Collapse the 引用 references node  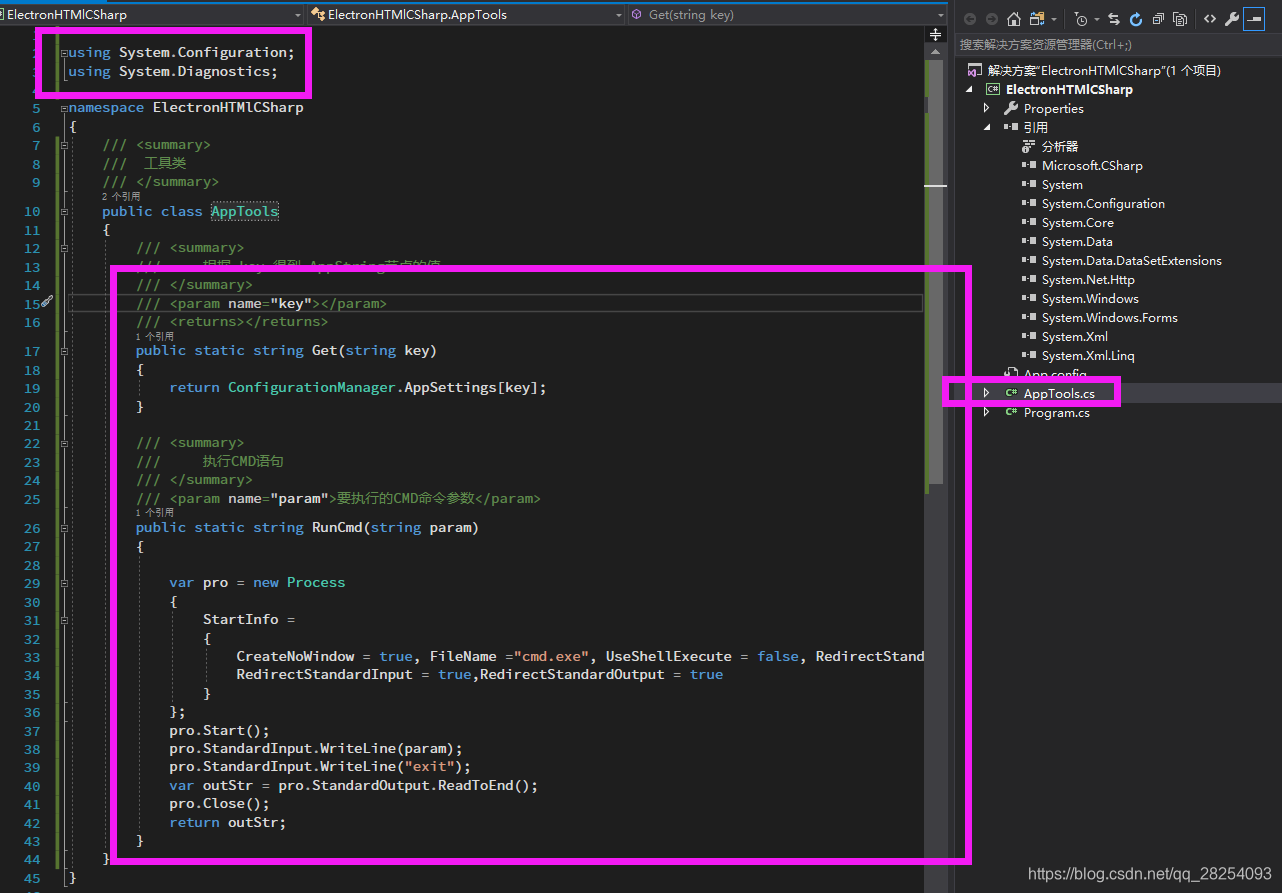[x=987, y=128]
